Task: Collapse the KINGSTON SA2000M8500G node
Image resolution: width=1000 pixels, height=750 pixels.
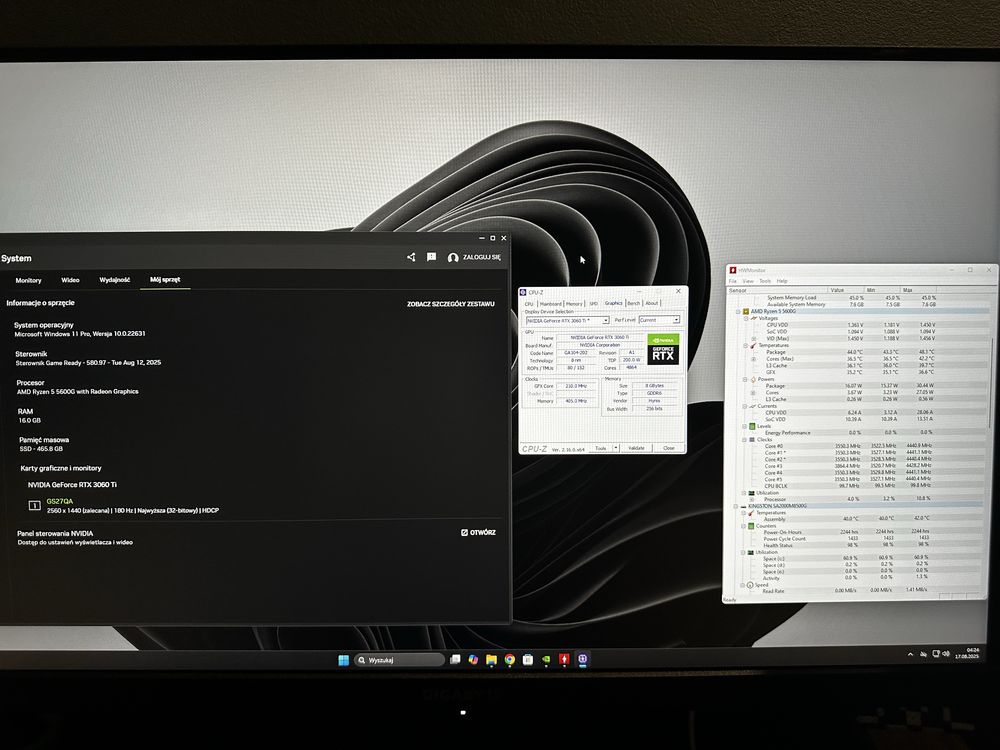Action: [735, 506]
